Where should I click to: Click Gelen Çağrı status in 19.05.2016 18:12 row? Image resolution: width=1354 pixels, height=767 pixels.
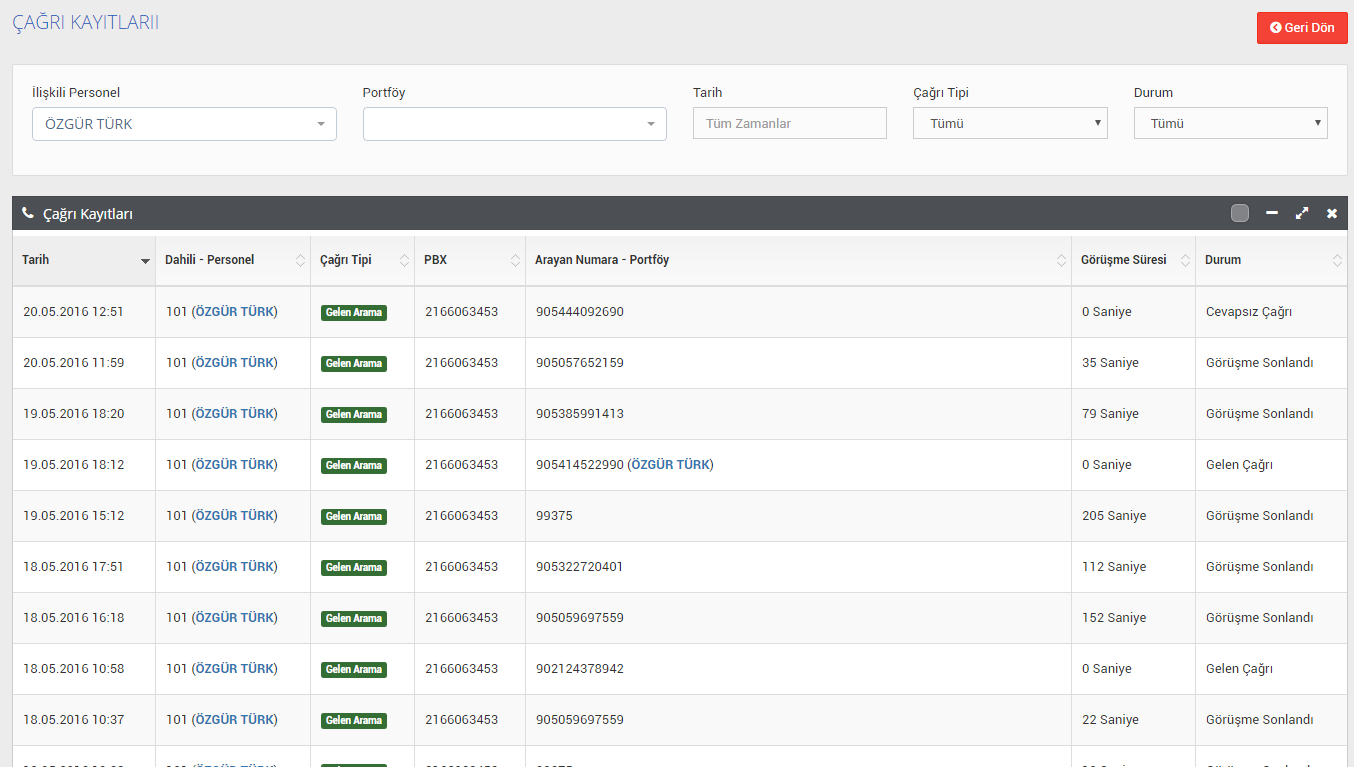(1239, 465)
